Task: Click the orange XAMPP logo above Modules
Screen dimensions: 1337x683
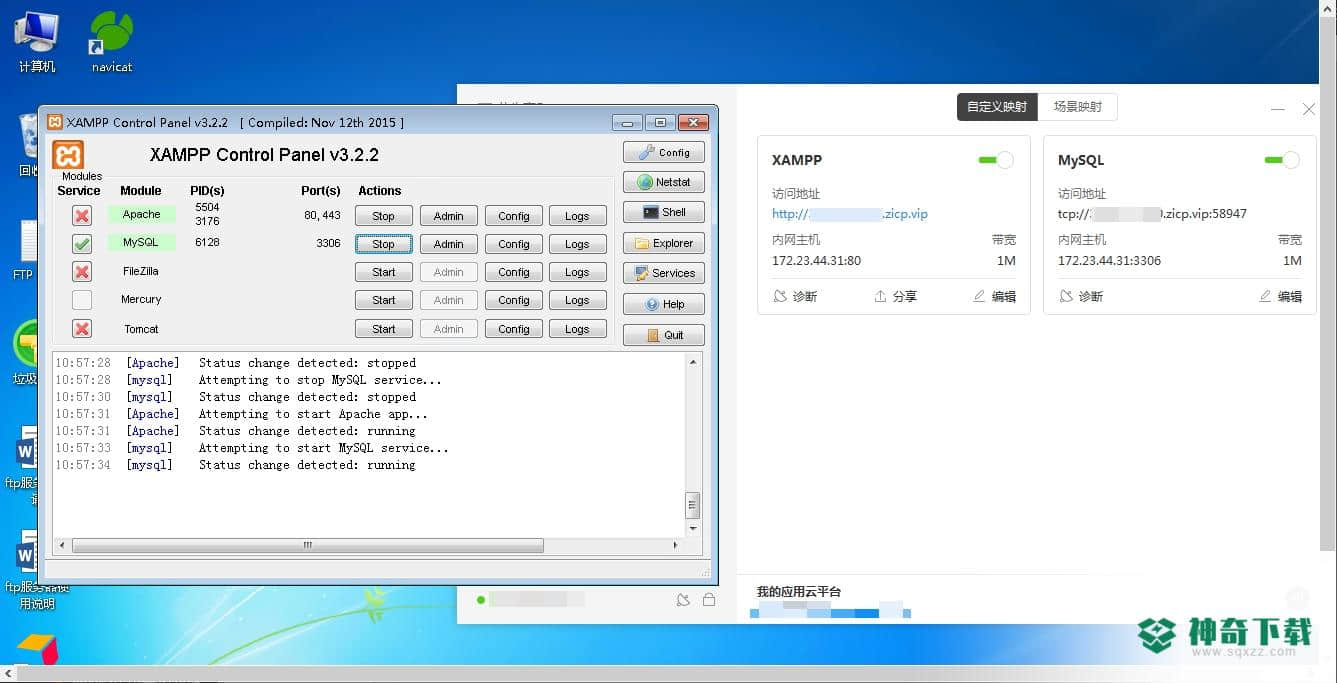Action: [68, 155]
